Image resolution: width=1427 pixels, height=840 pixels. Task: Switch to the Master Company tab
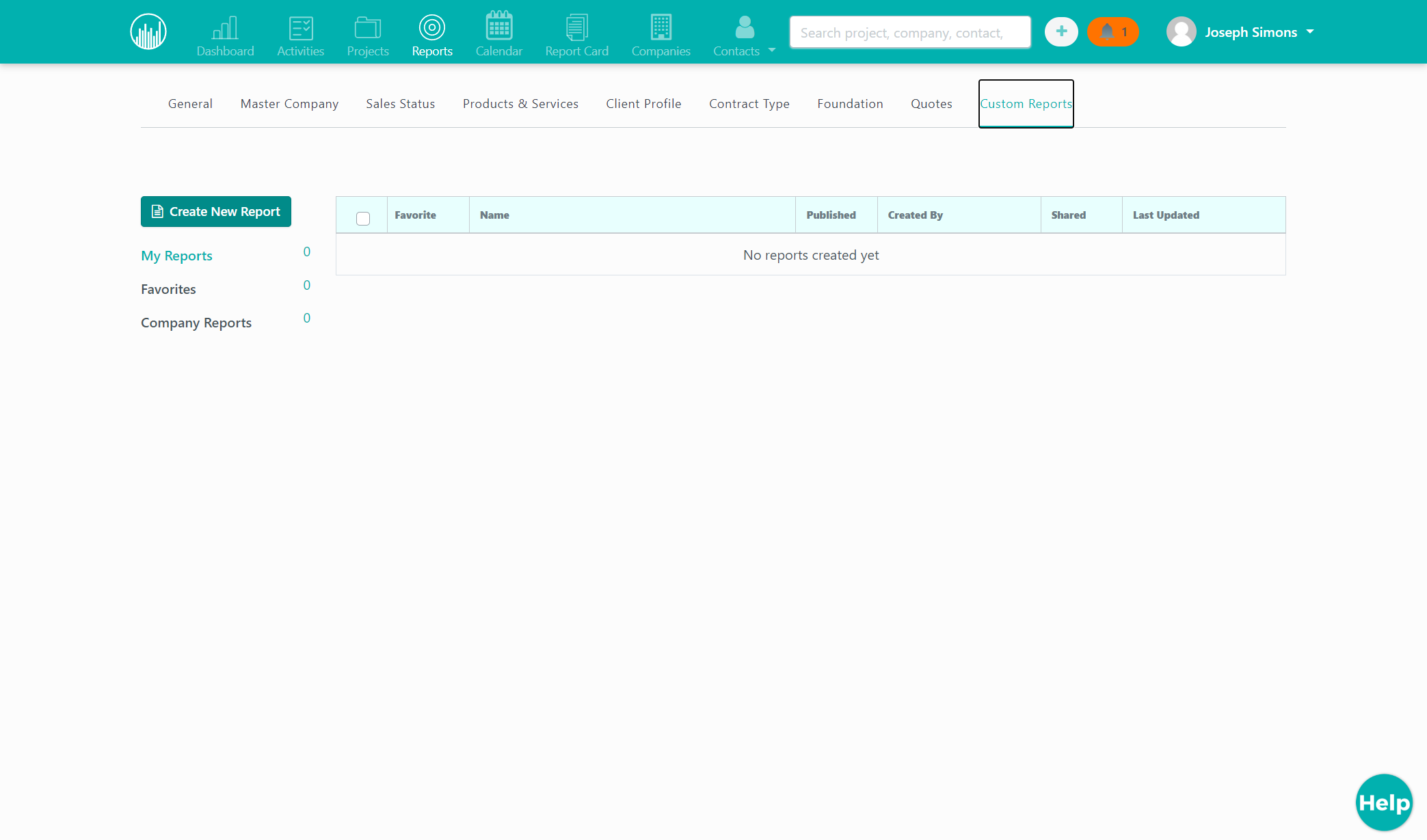289,104
